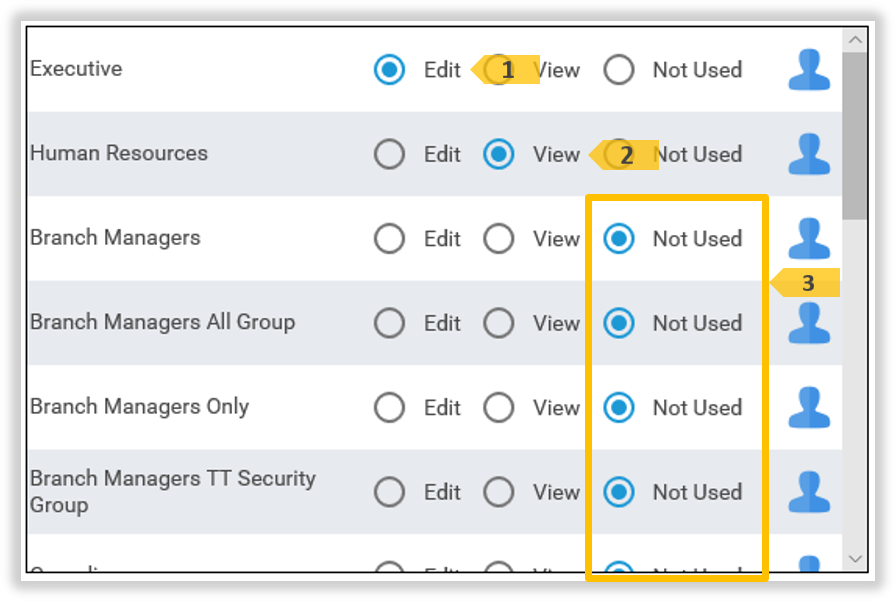Viewport: 896px width, 602px height.
Task: Select Edit for Branch Managers All Group
Action: [390, 323]
